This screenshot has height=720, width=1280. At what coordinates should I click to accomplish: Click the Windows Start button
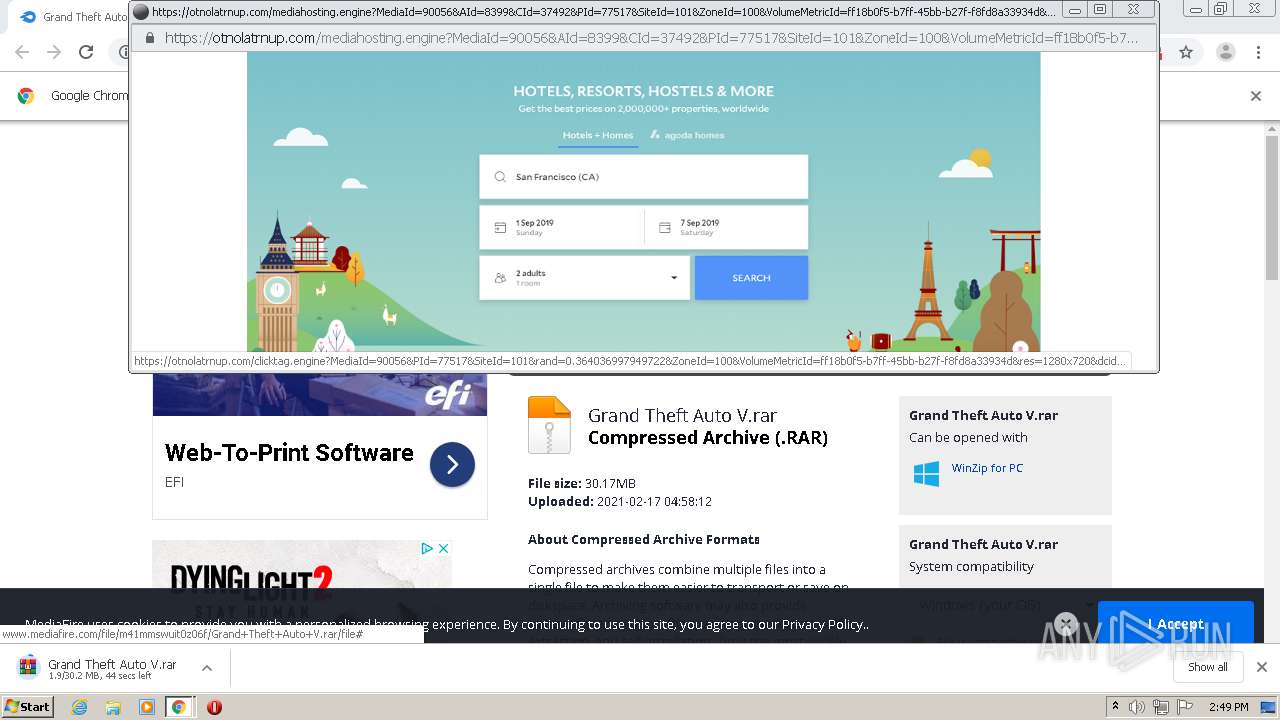click(27, 706)
